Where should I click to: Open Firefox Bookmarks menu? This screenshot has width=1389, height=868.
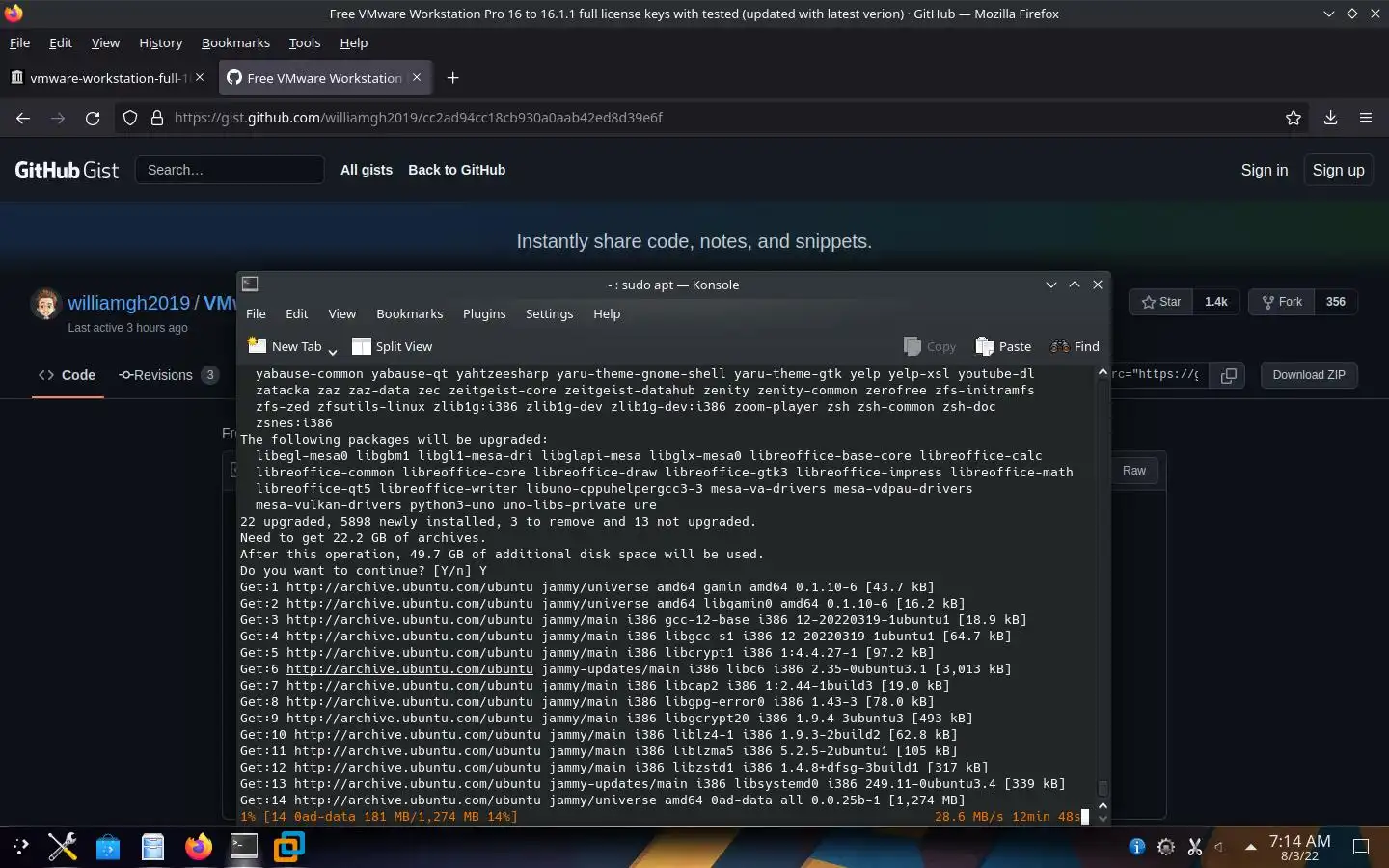[x=235, y=42]
